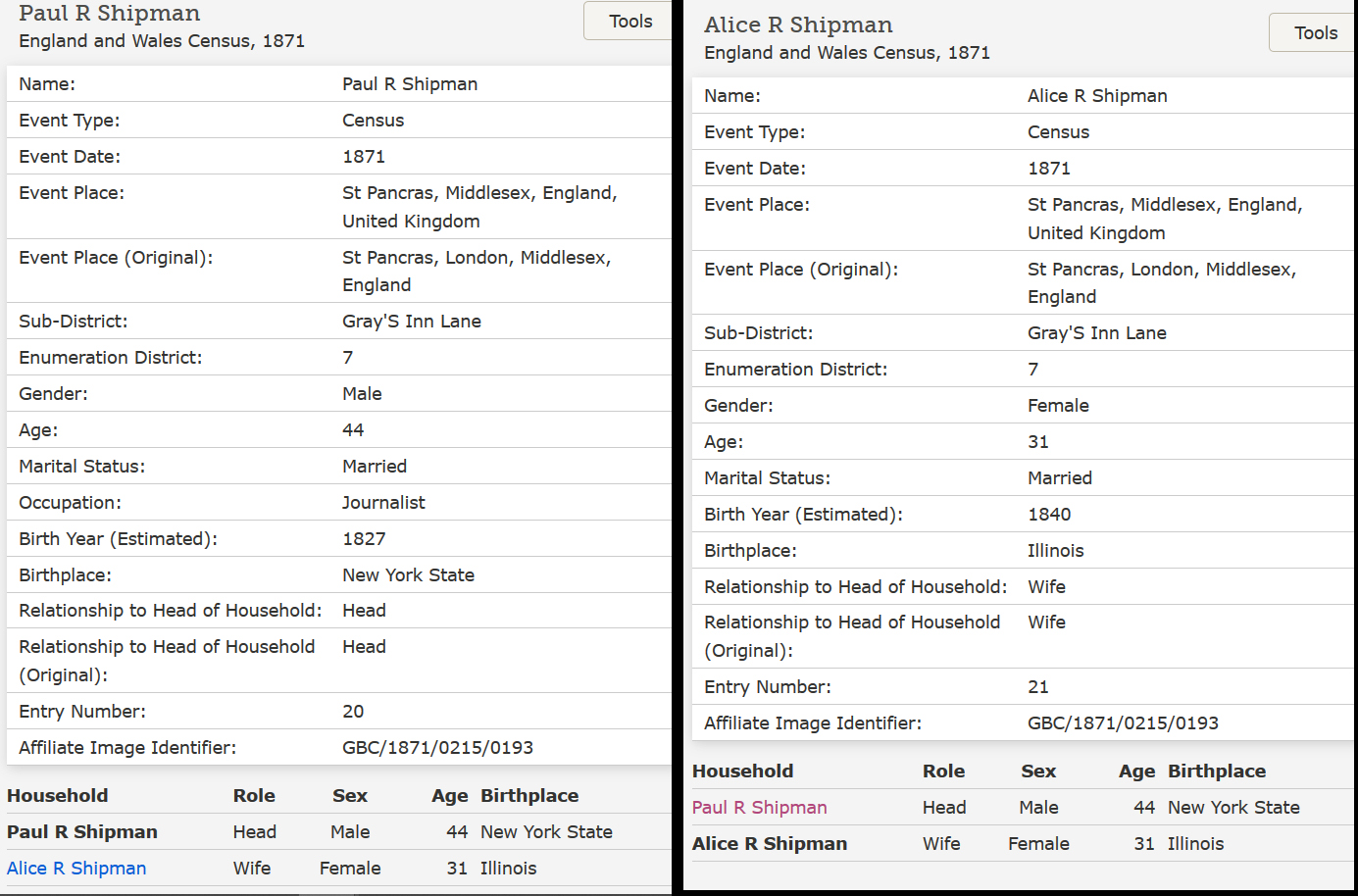Click Entry Number value 20
Screen dimensions: 1358x896
[353, 712]
